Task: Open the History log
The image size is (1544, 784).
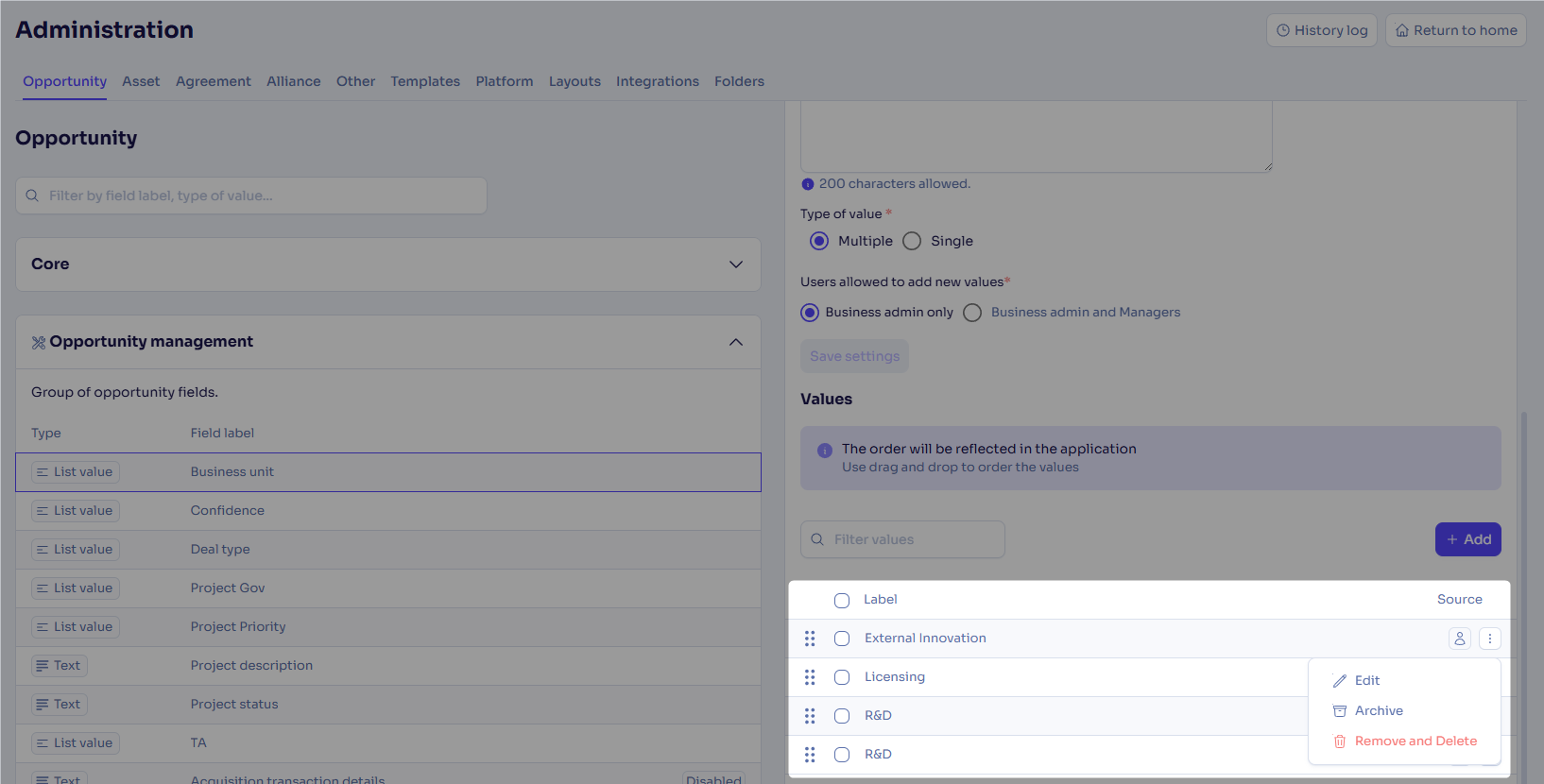Action: point(1321,30)
